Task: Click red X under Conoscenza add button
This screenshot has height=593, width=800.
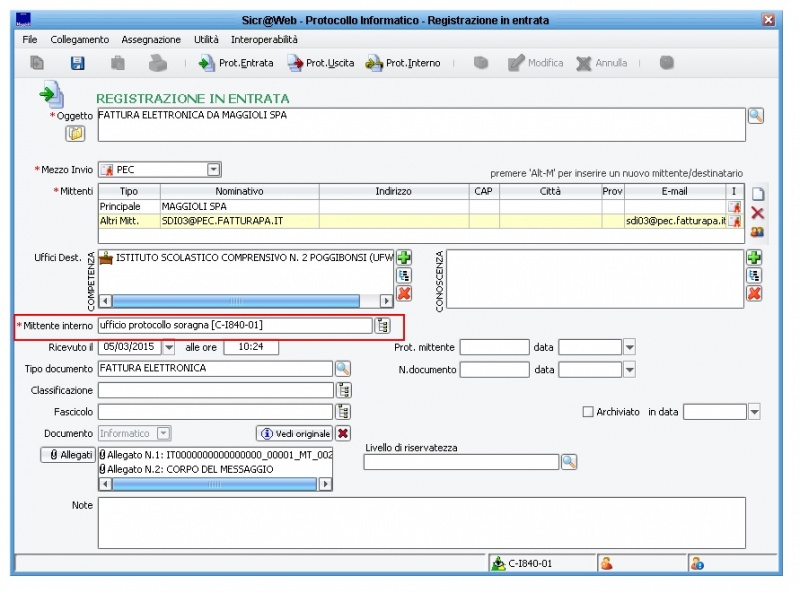Action: [x=754, y=293]
